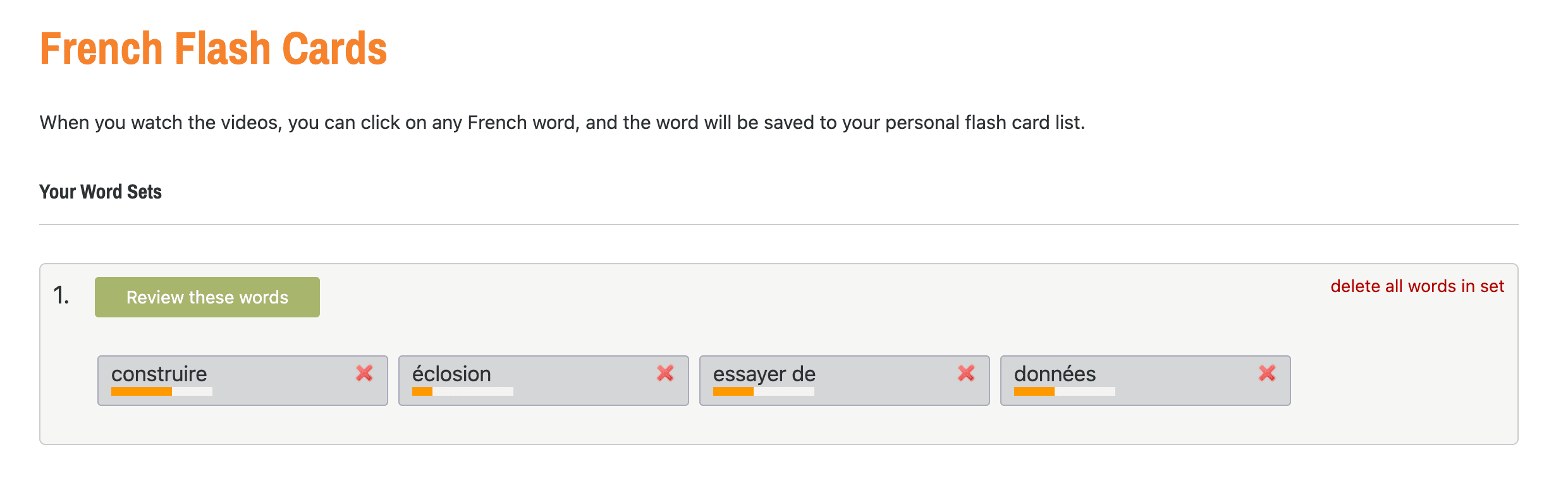1568x502 pixels.
Task: Choose the données word card
Action: click(1055, 374)
